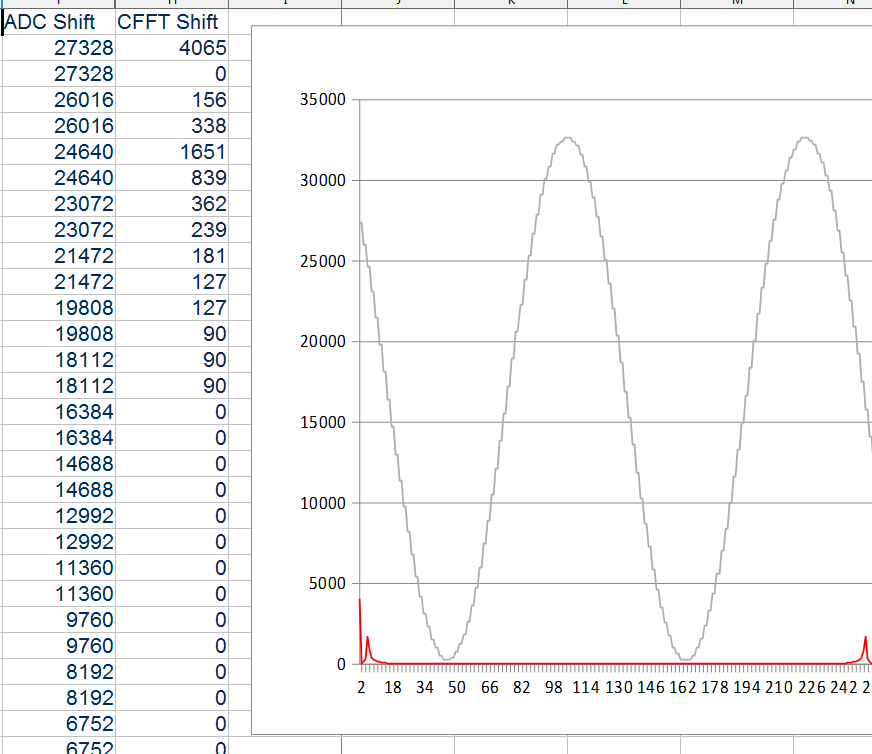Image resolution: width=872 pixels, height=754 pixels.
Task: Click the 27328 cell beside 4065
Action: coord(58,48)
